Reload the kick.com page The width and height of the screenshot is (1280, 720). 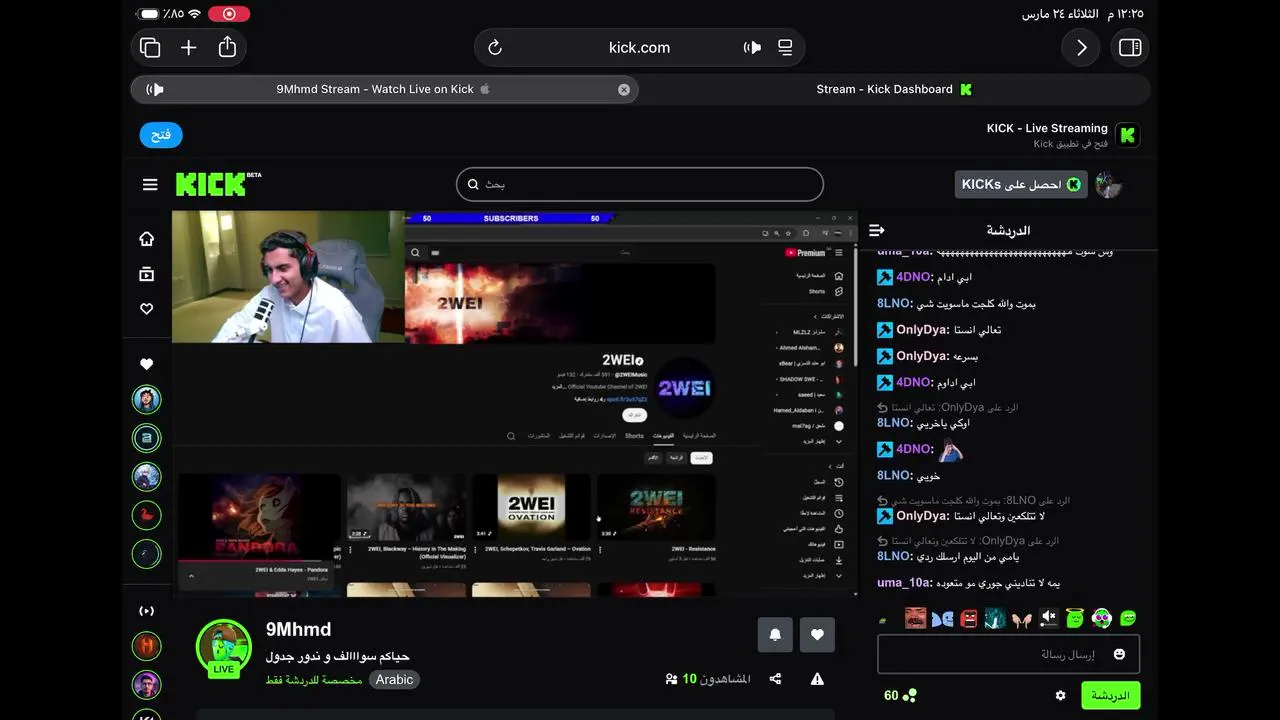click(x=494, y=47)
